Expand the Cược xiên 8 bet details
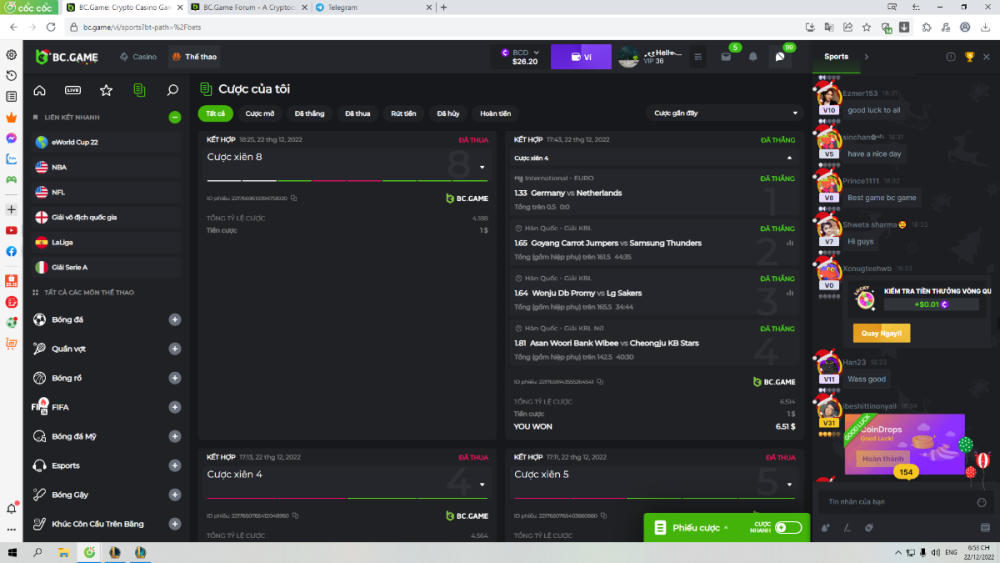 pos(482,167)
